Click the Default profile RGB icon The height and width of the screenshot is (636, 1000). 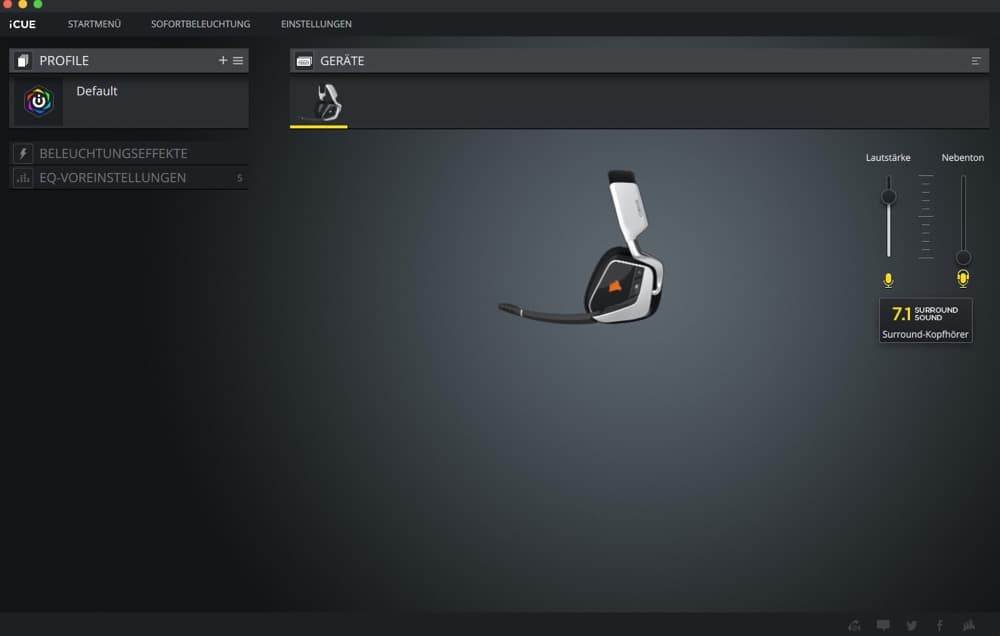point(39,101)
